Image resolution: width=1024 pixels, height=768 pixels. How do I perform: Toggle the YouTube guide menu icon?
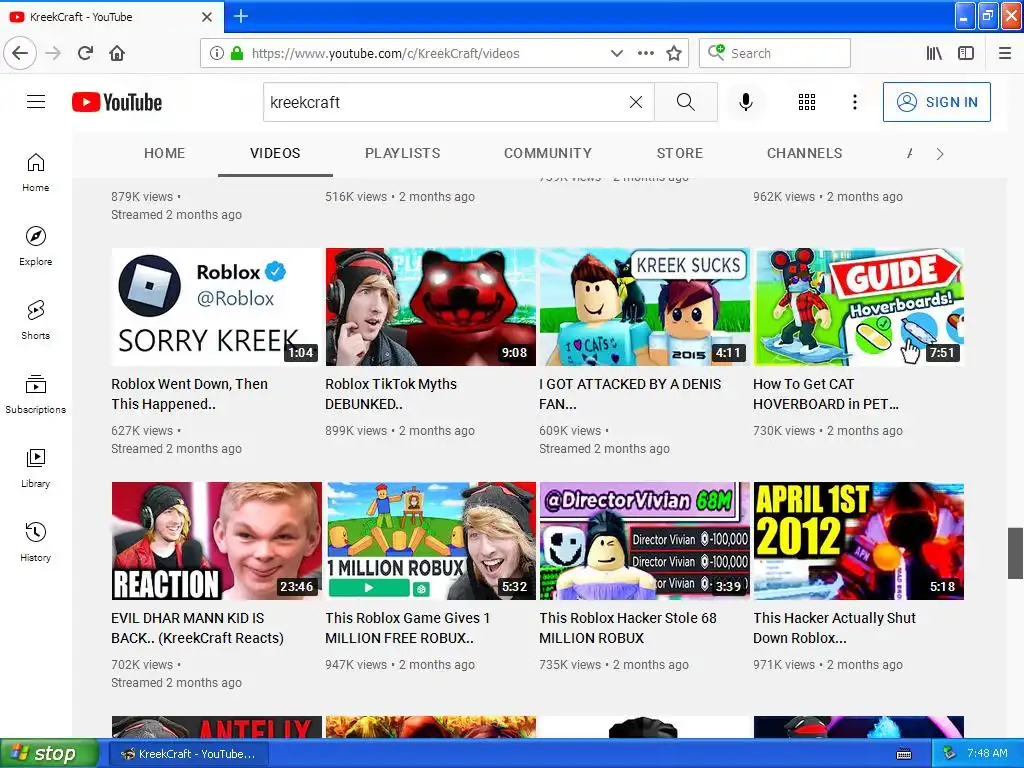click(x=36, y=102)
